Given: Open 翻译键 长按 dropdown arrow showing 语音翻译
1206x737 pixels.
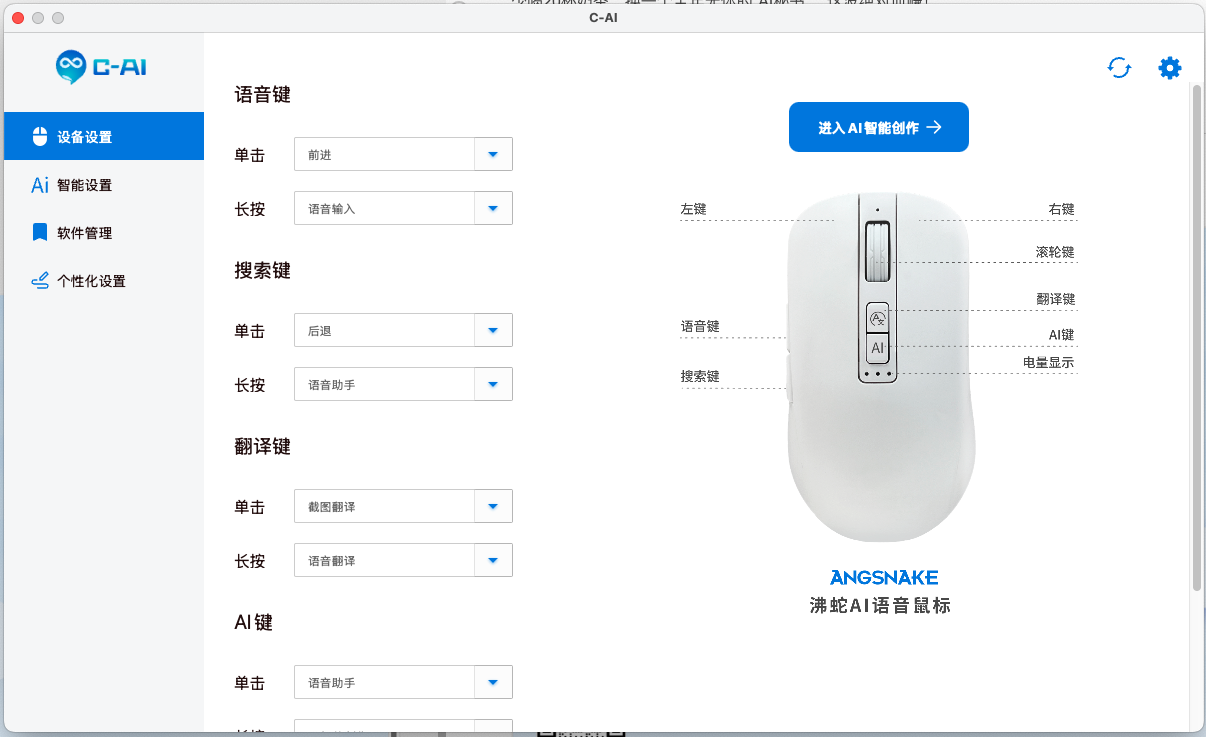Looking at the screenshot, I should pos(493,561).
